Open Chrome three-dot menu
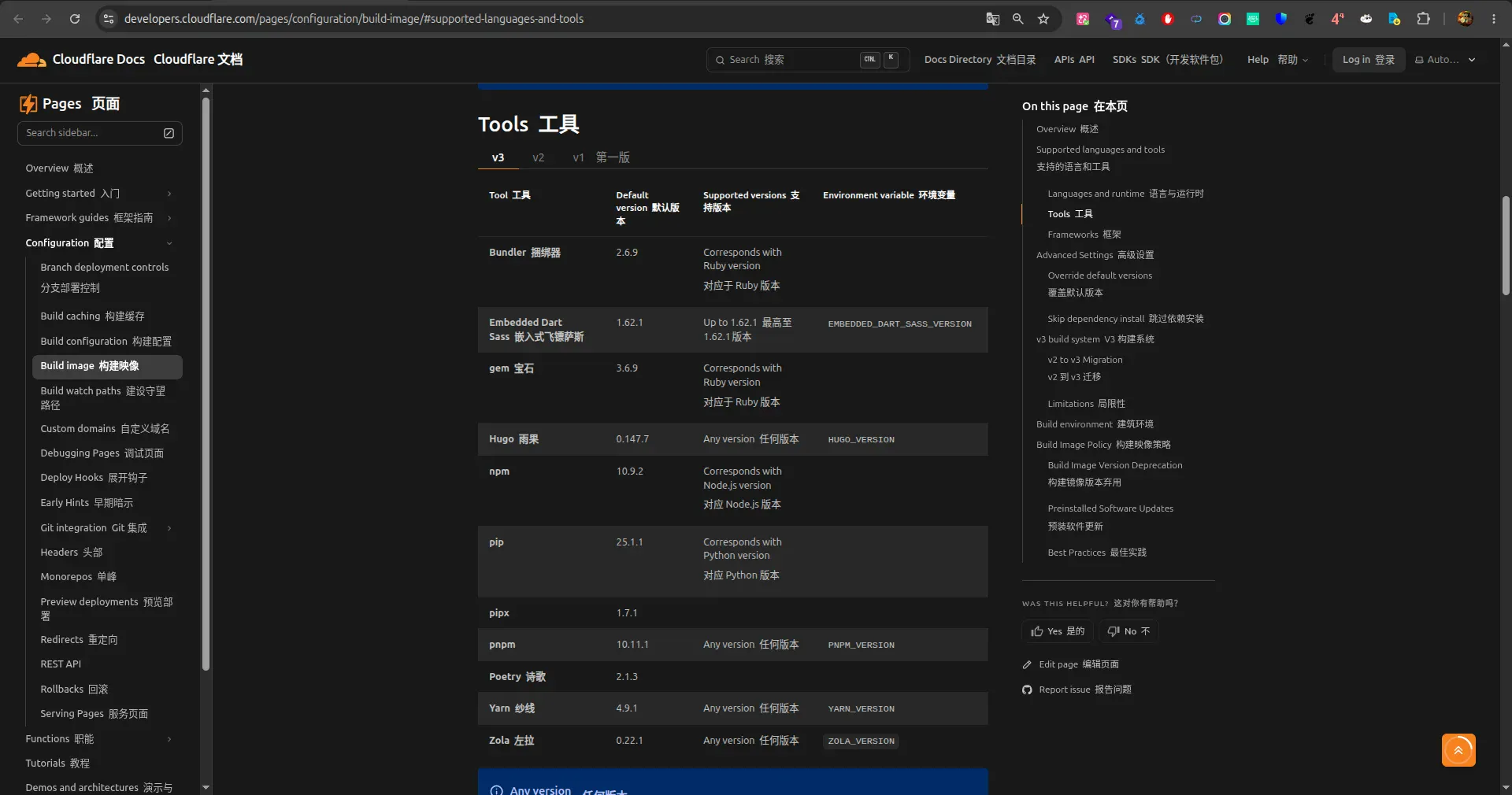The height and width of the screenshot is (795, 1512). [1494, 19]
